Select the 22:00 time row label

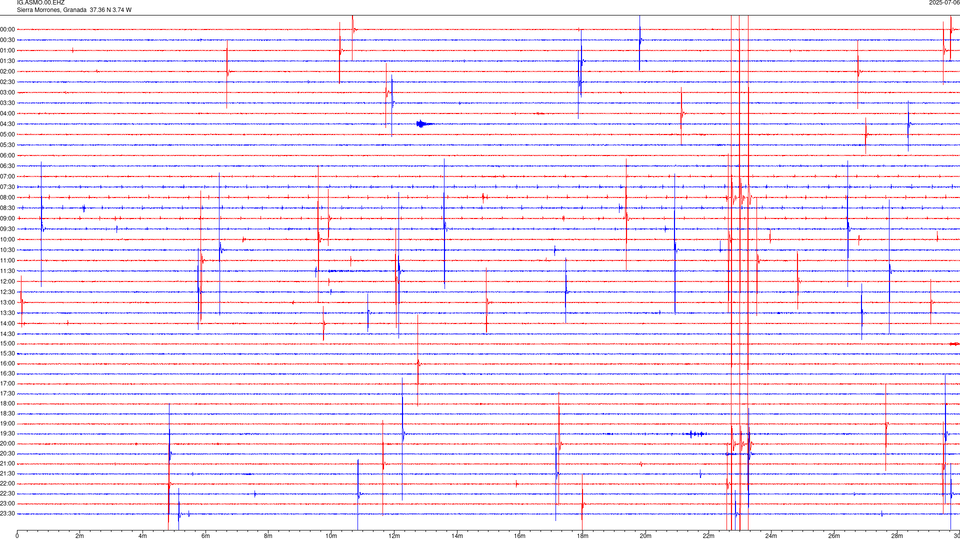click(x=8, y=484)
